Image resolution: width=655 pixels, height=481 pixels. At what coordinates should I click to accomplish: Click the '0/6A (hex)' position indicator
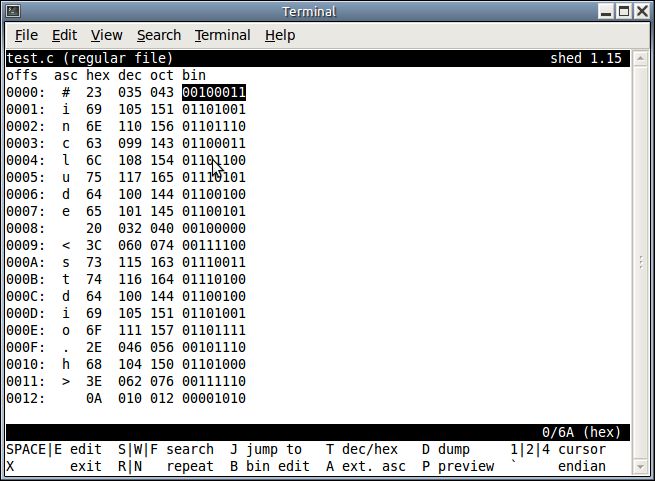581,432
